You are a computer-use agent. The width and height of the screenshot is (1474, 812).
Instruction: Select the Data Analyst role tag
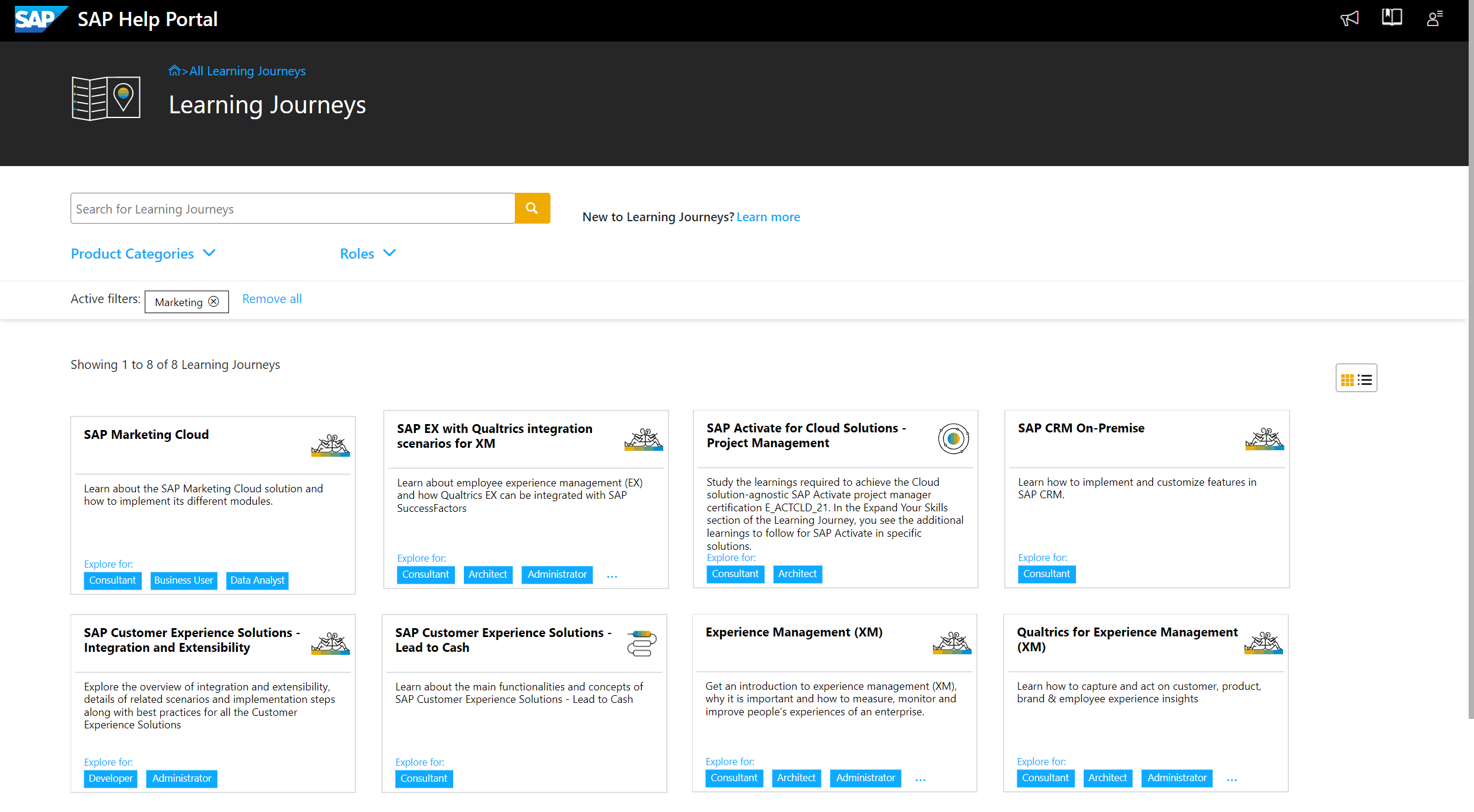point(257,580)
